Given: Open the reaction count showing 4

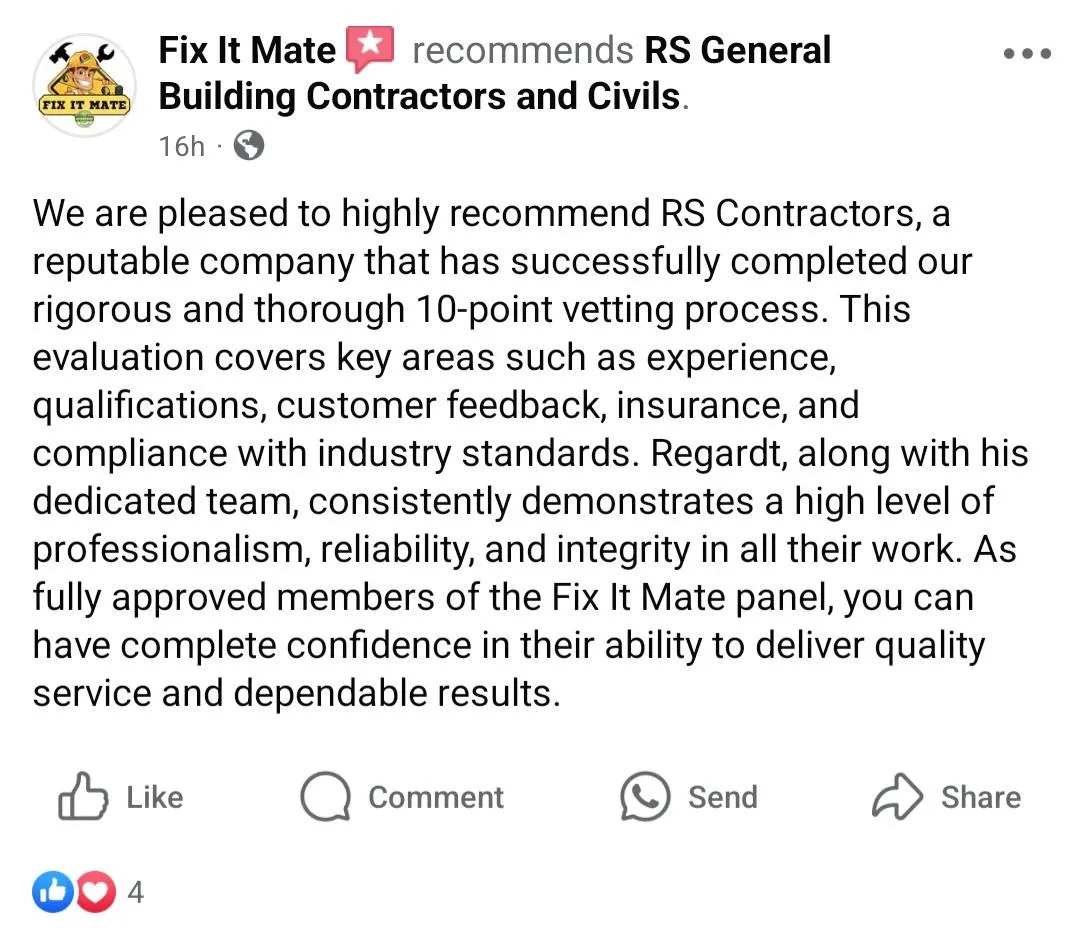Looking at the screenshot, I should click(136, 892).
